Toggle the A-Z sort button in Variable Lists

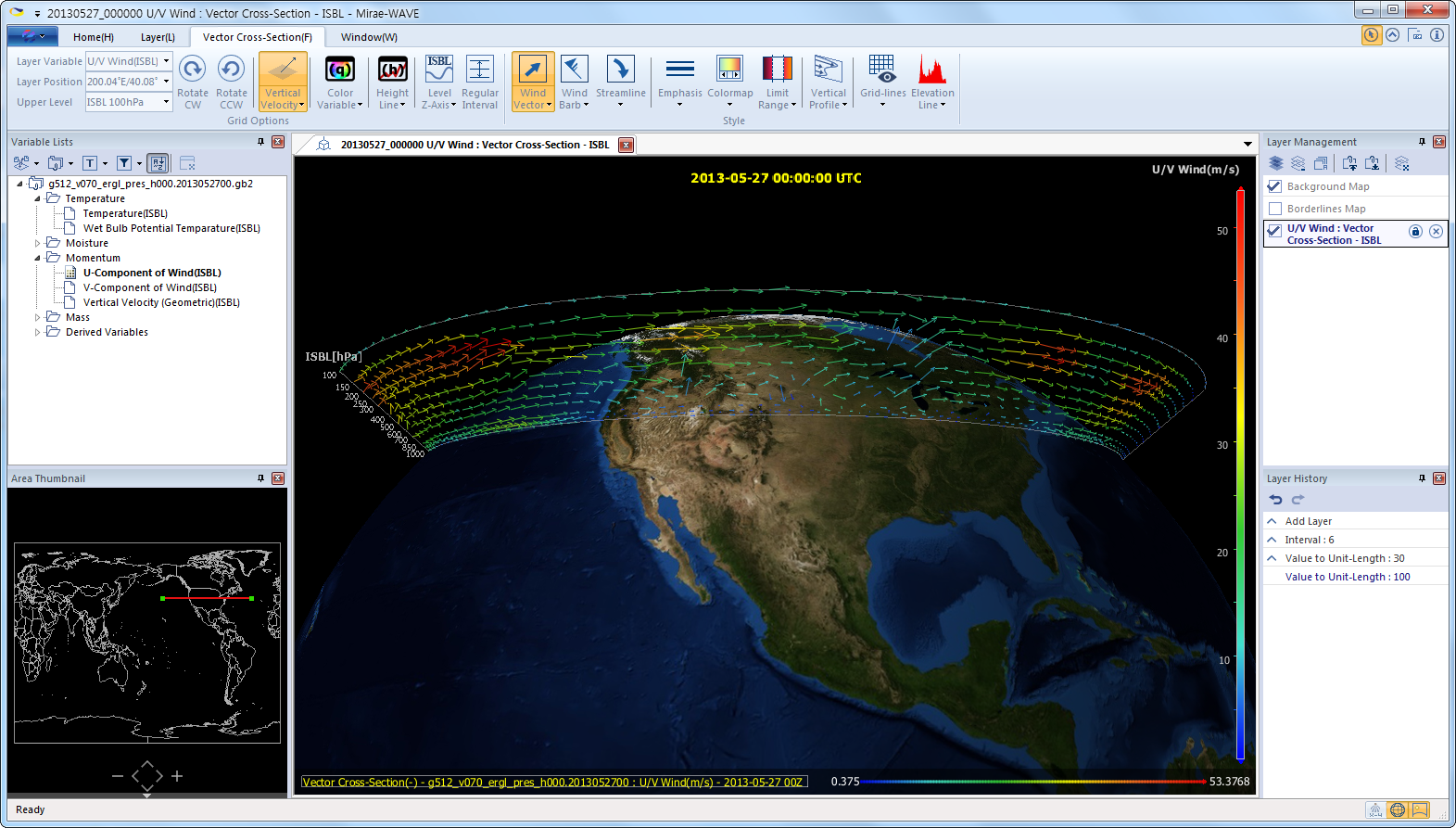[158, 163]
